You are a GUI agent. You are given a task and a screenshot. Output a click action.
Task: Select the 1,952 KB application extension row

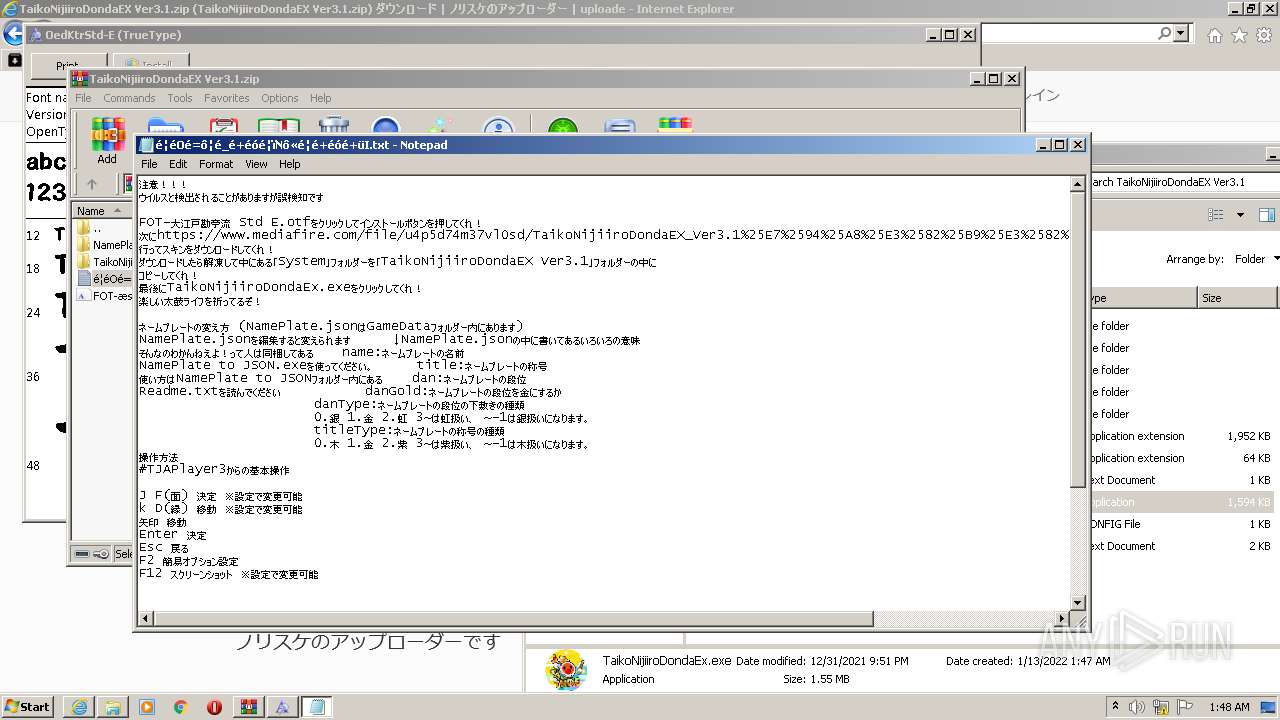(1184, 436)
